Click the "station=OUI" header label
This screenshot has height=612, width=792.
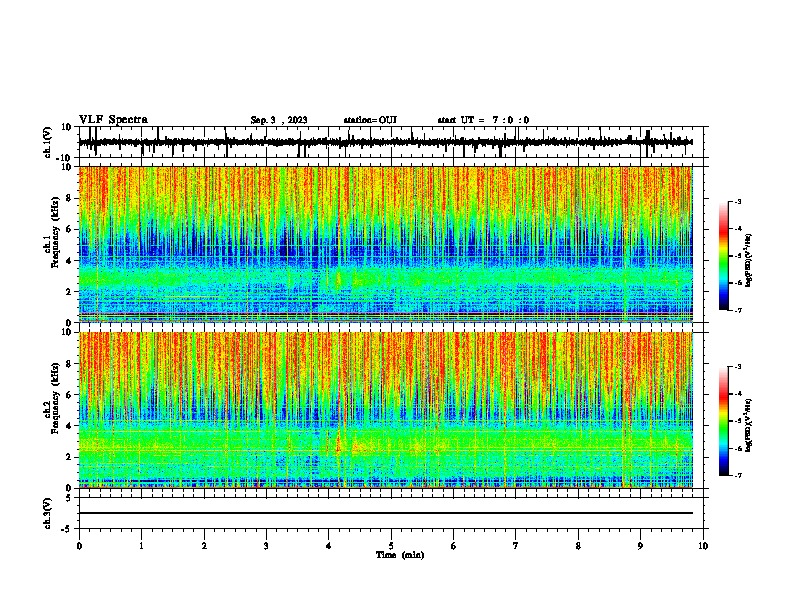point(370,120)
